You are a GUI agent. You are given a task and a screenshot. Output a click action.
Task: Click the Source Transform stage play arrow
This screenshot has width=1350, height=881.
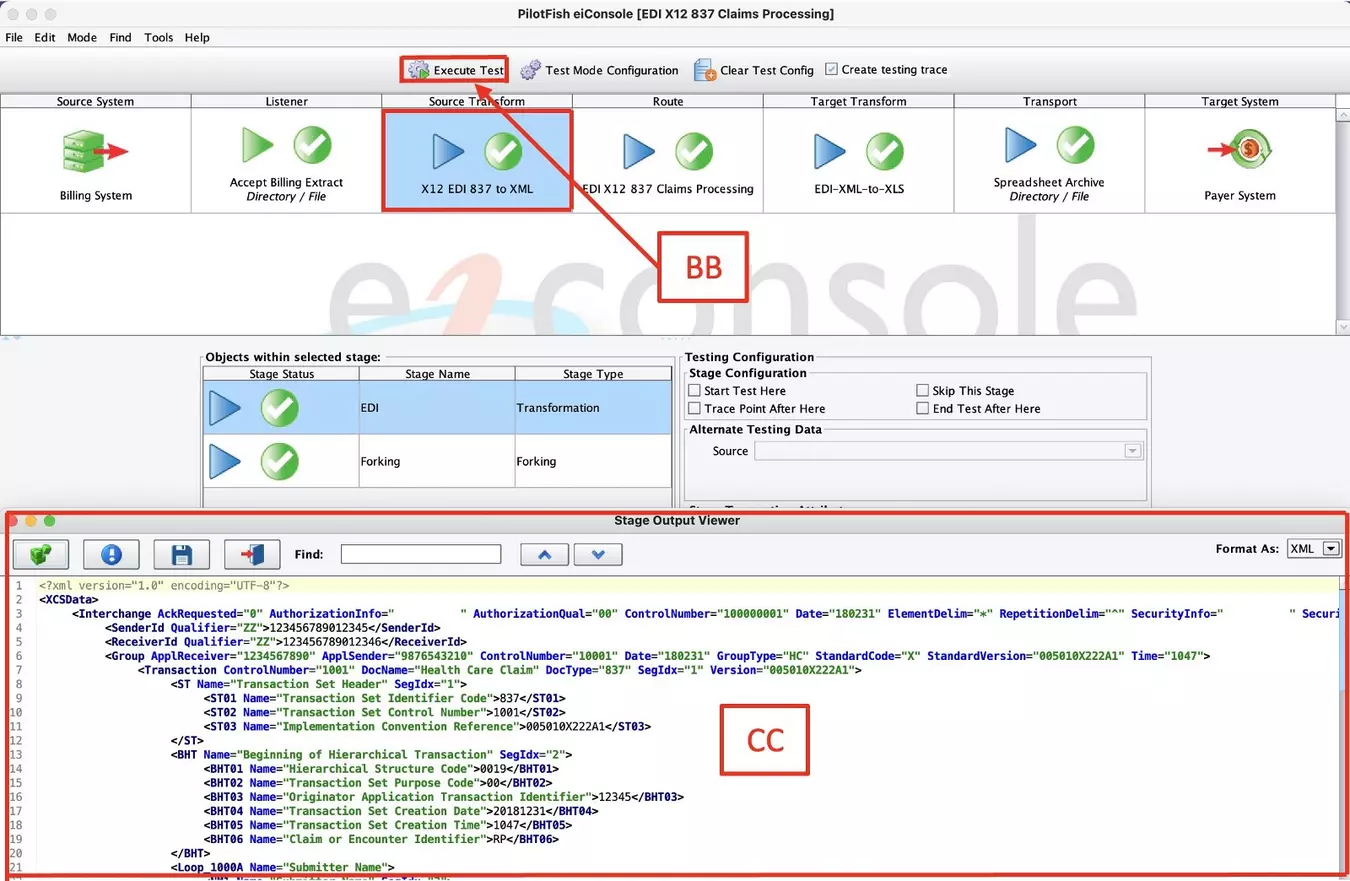tap(449, 151)
